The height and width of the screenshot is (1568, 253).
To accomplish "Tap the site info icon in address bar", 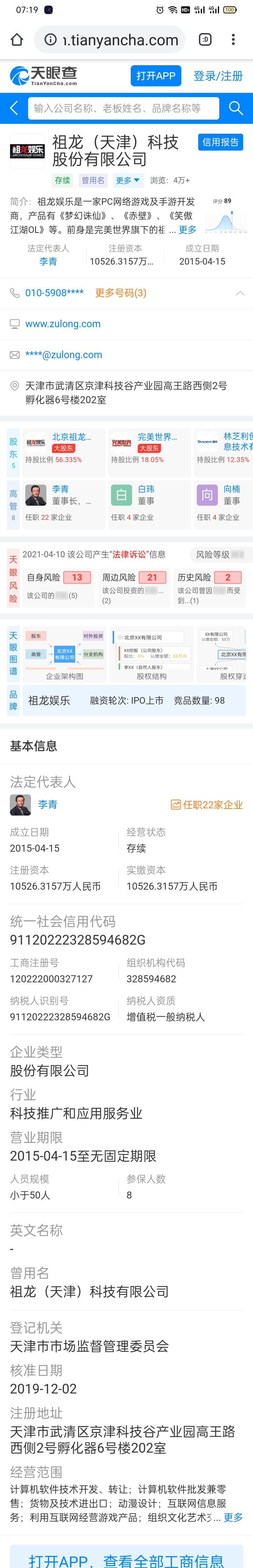I will point(51,40).
